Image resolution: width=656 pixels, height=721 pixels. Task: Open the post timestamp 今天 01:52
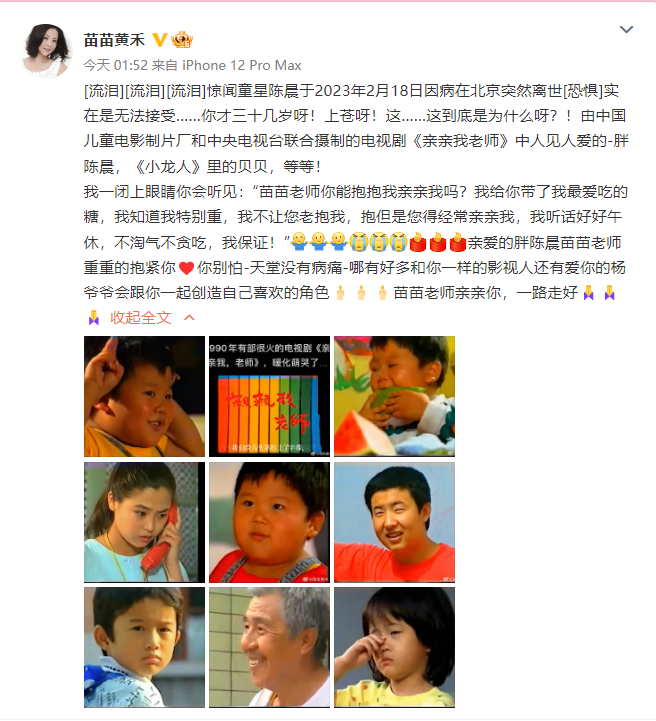(116, 65)
